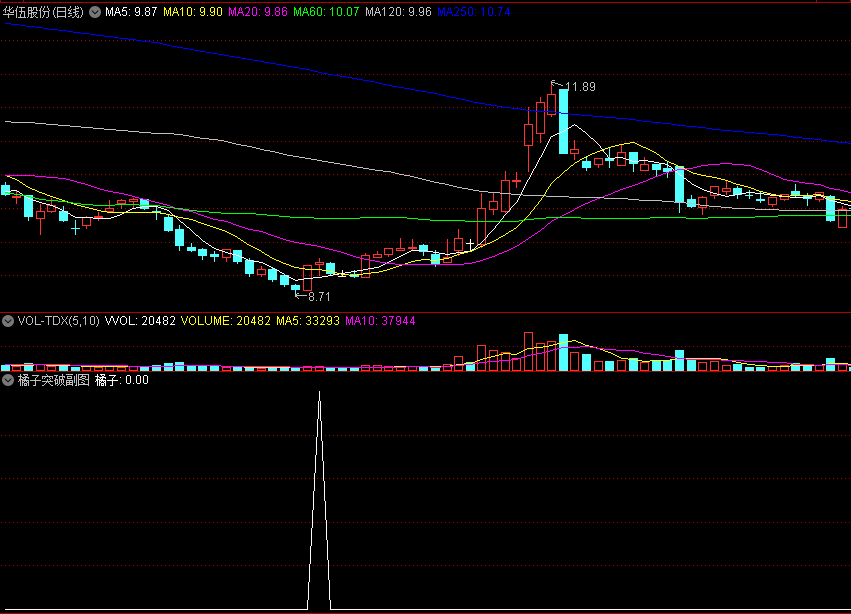
Task: Click the VVOL: 20482 value
Action: [140, 321]
